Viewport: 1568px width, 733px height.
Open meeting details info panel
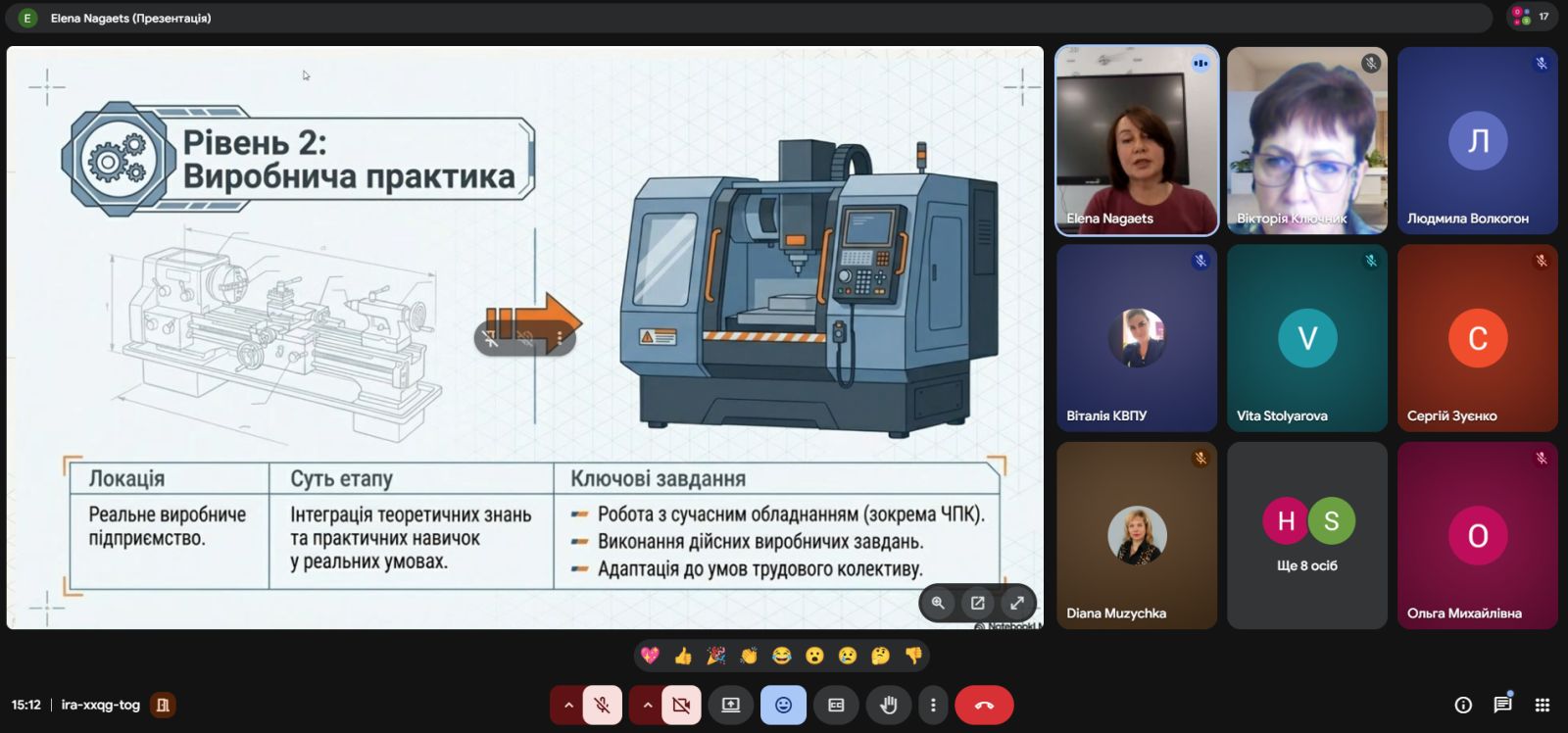click(x=1463, y=705)
